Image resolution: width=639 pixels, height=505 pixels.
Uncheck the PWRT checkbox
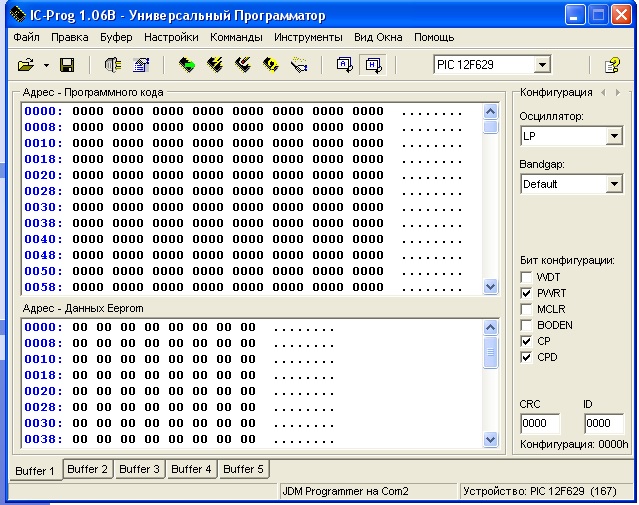pos(527,293)
